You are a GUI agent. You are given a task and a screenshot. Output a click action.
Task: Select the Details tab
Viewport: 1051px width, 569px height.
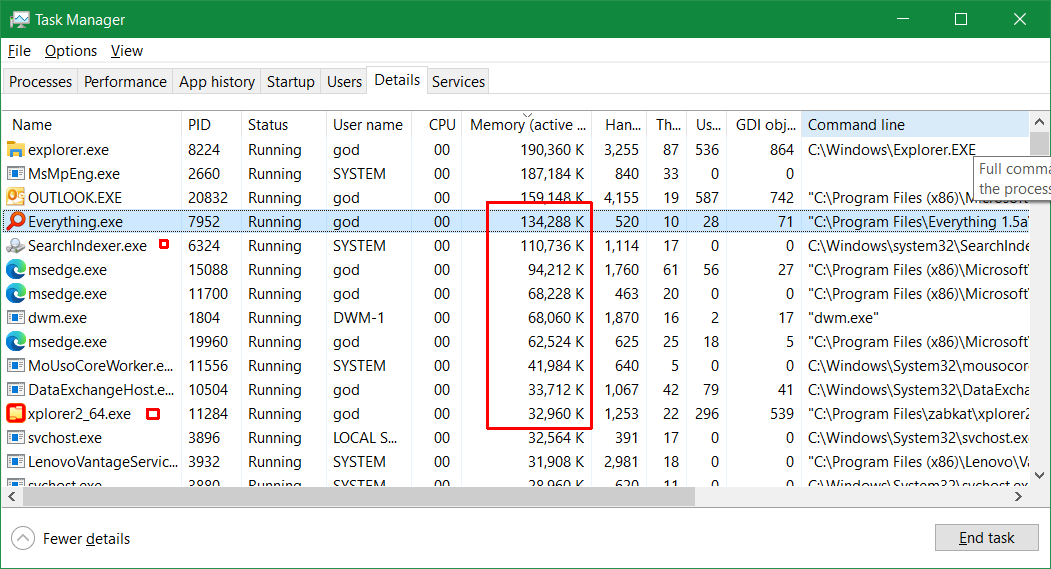[397, 80]
